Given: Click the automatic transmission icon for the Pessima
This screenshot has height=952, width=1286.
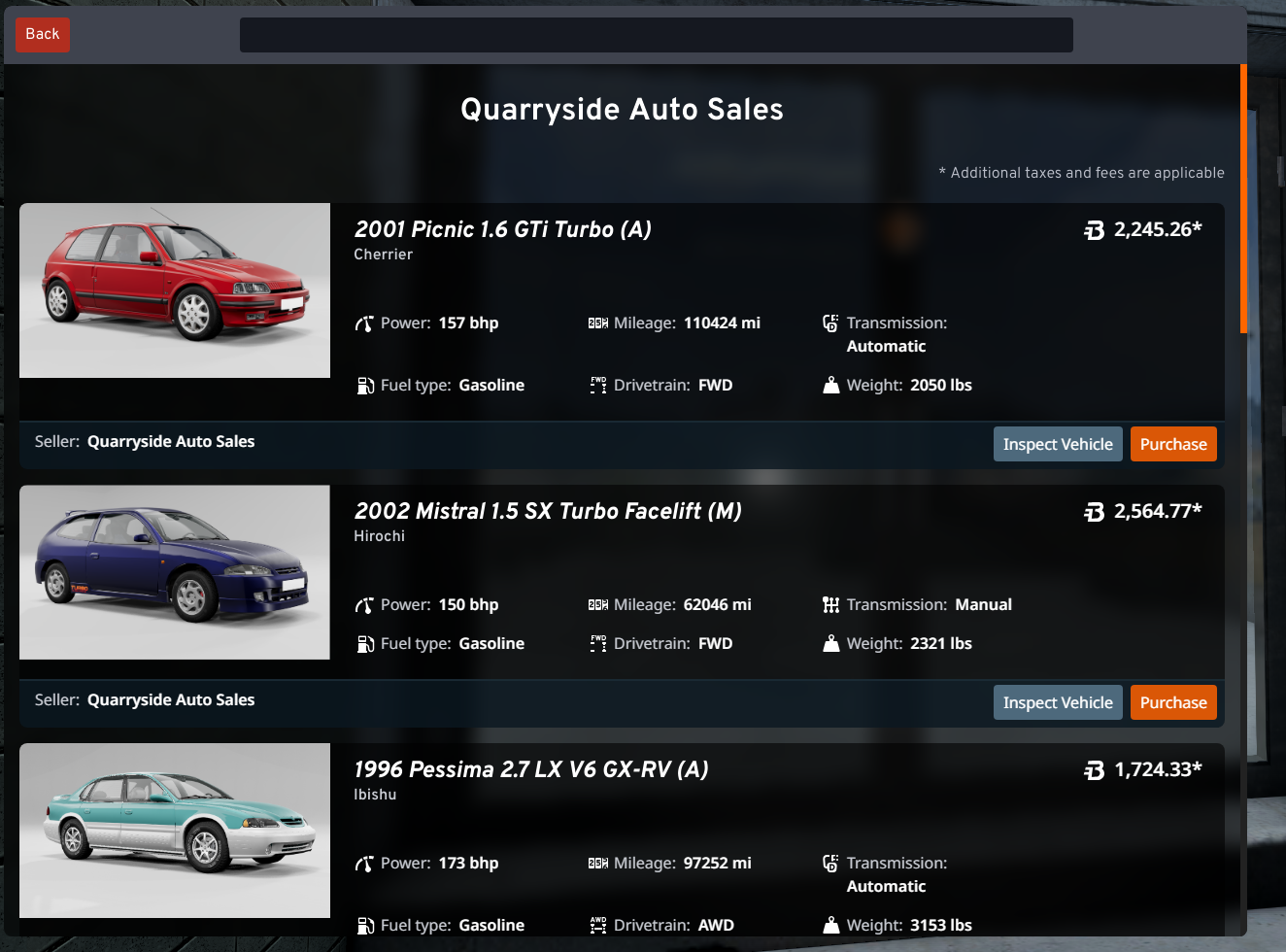Looking at the screenshot, I should click(830, 864).
